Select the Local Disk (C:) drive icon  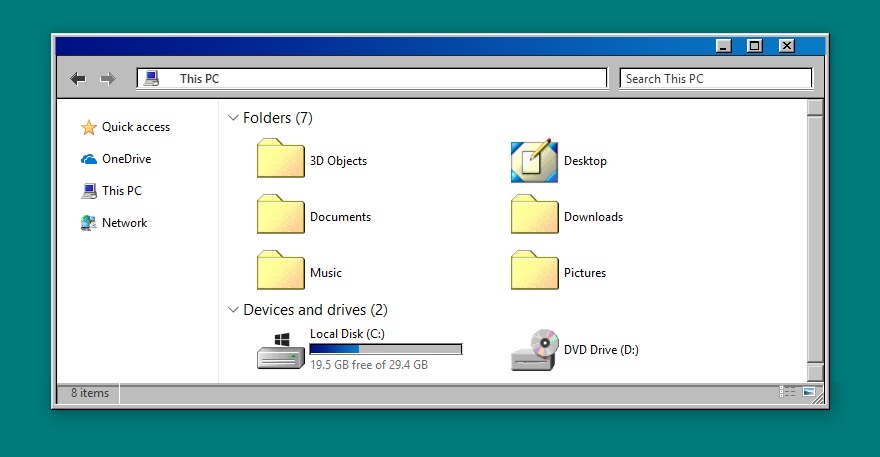tap(280, 350)
